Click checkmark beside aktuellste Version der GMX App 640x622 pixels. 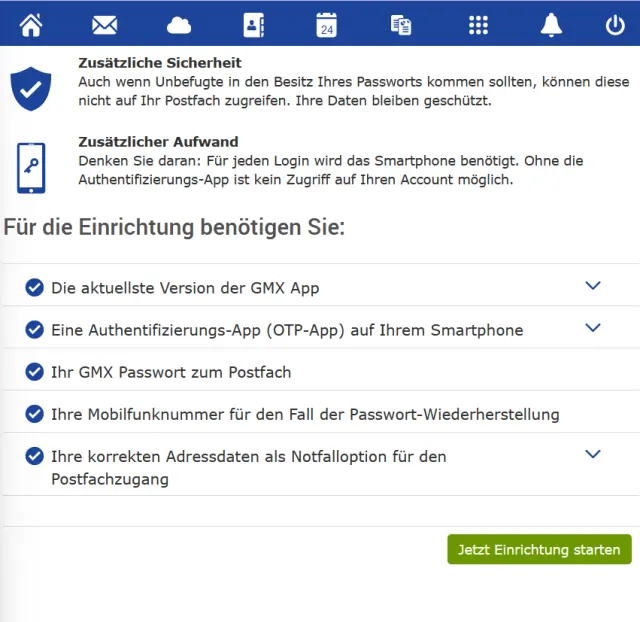pyautogui.click(x=35, y=288)
